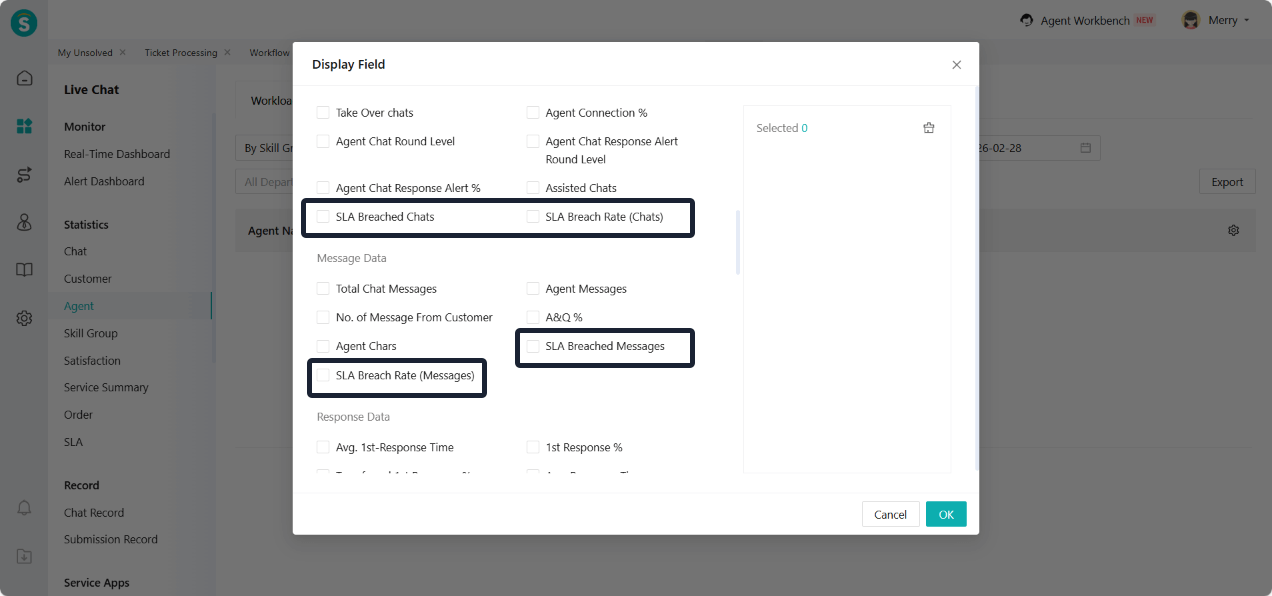The width and height of the screenshot is (1272, 596).
Task: Check the SLA Breach Rate (Chats) box
Action: point(533,217)
